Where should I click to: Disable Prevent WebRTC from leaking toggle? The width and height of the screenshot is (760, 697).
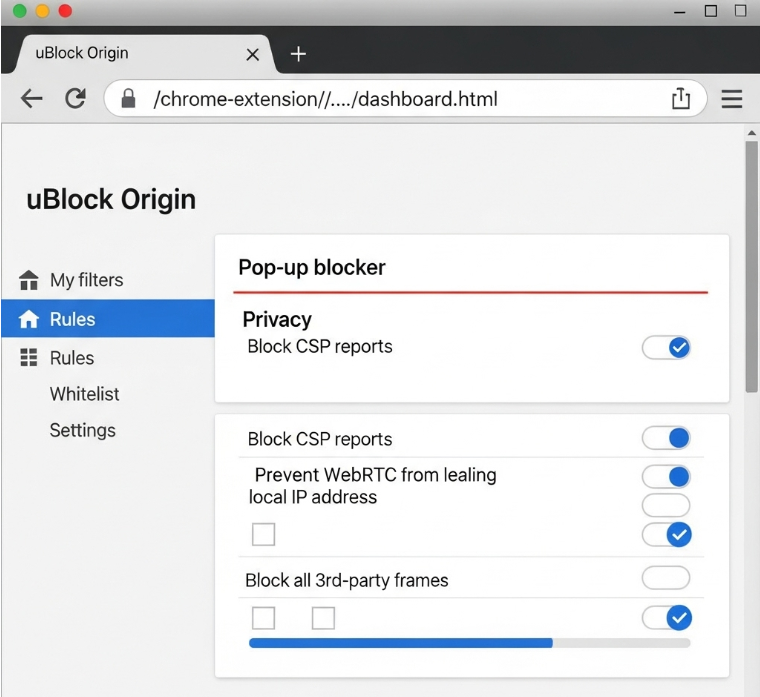tap(666, 476)
